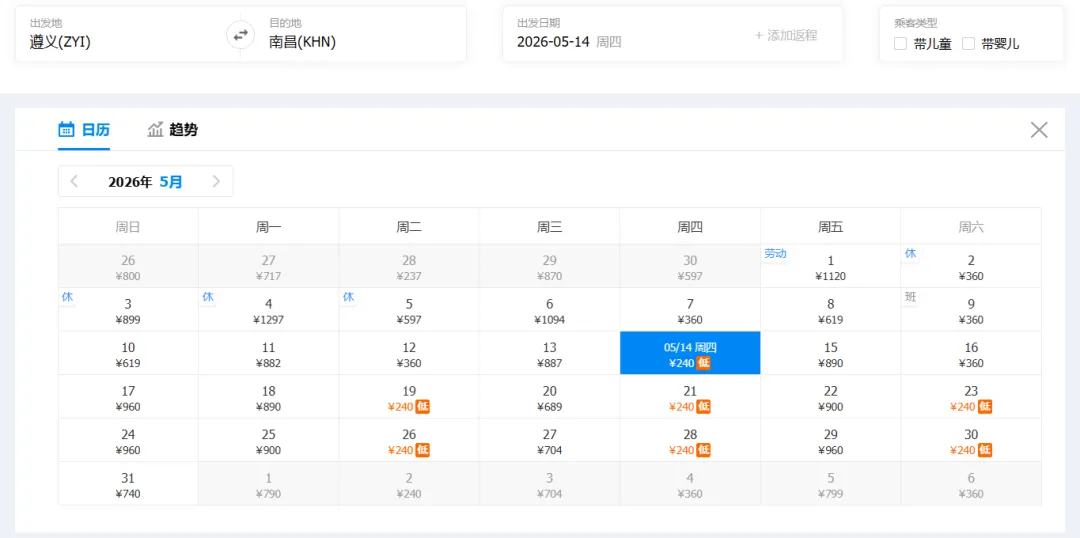Choose May 3 with ¥899 fare
Image resolution: width=1080 pixels, height=538 pixels.
128,310
